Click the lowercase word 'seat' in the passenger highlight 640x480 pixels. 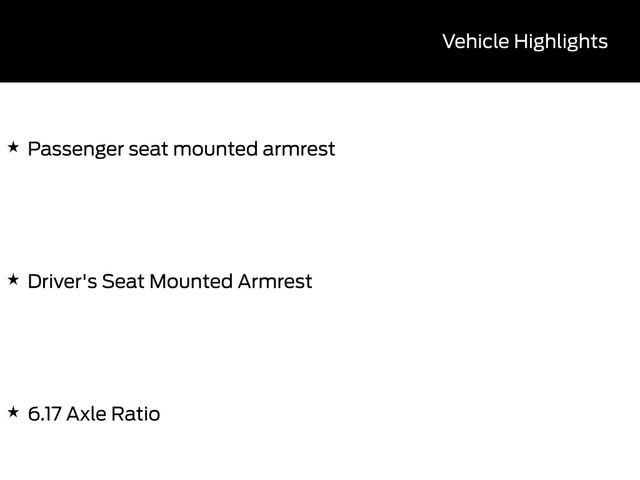click(147, 149)
